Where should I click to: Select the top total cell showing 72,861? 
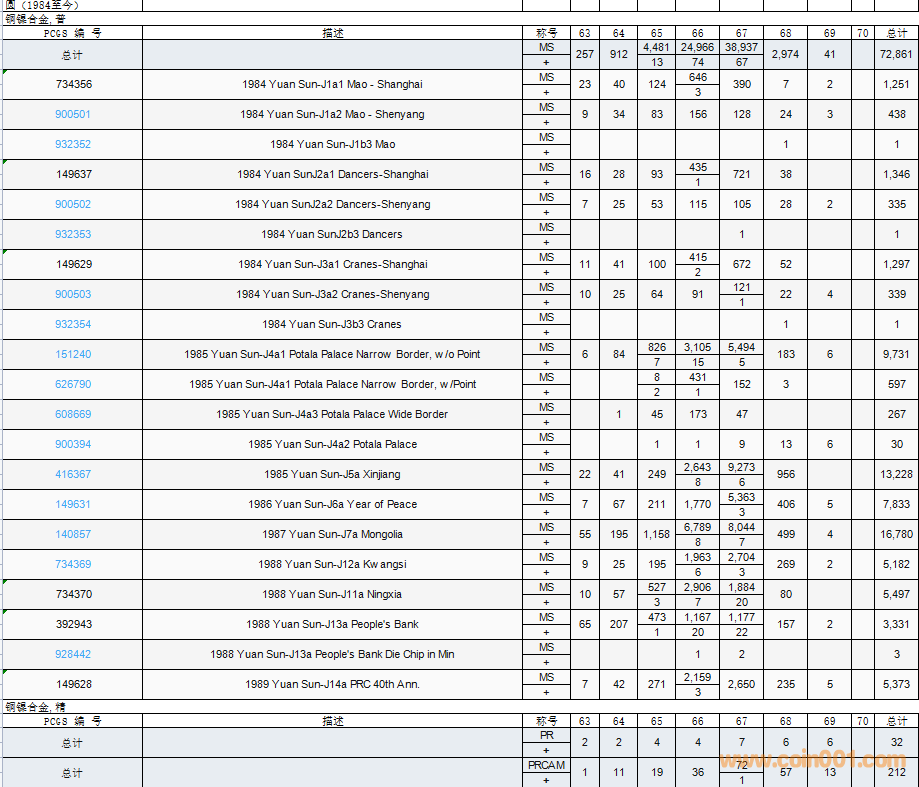point(896,55)
